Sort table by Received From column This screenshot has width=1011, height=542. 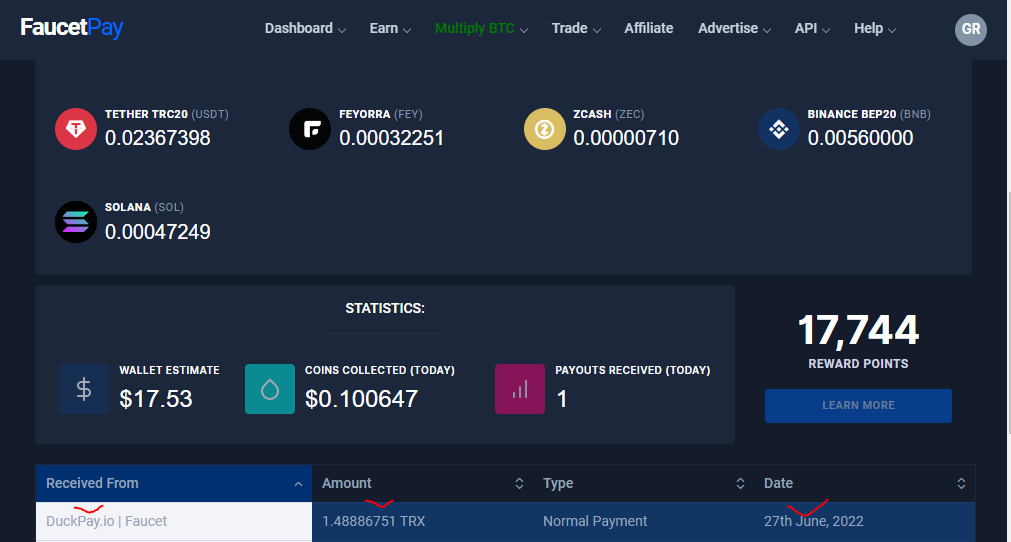[x=174, y=483]
